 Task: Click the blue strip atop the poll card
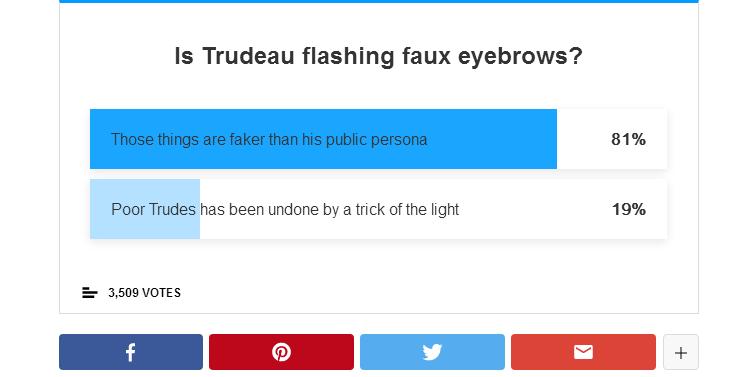pos(378,1)
